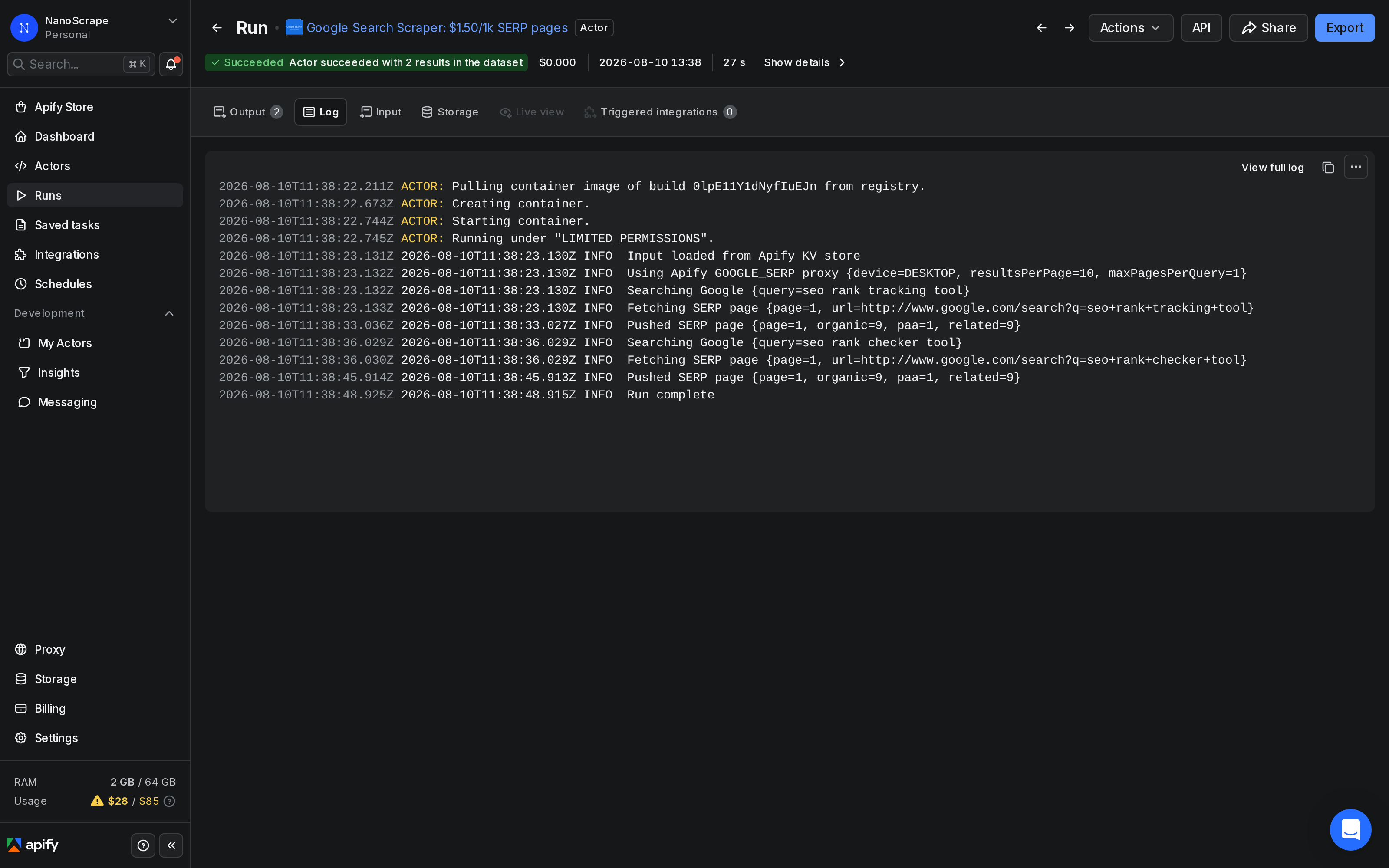Click the usage warning triangle icon
The height and width of the screenshot is (868, 1389).
point(97,801)
